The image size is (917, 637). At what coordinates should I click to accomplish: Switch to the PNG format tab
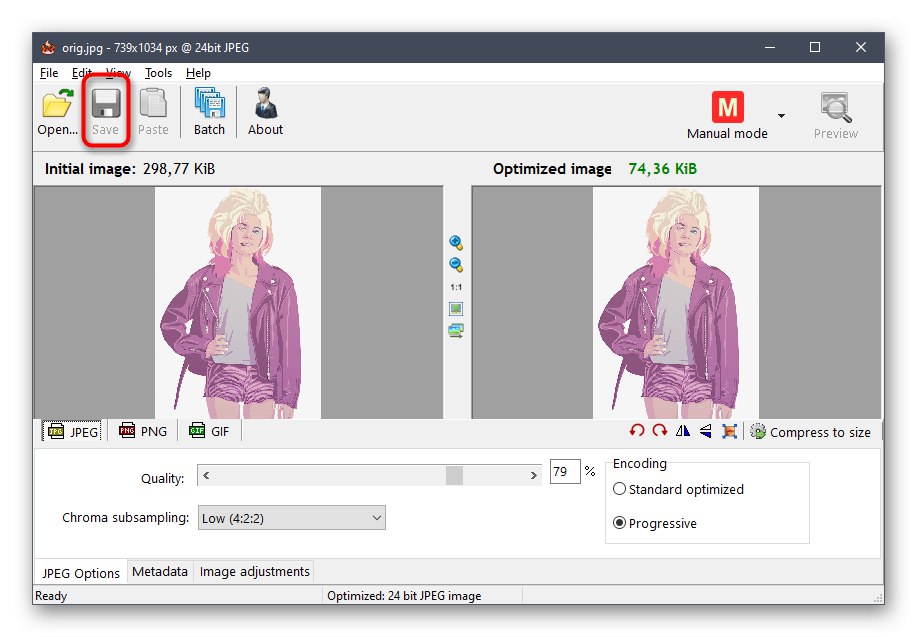tap(143, 432)
